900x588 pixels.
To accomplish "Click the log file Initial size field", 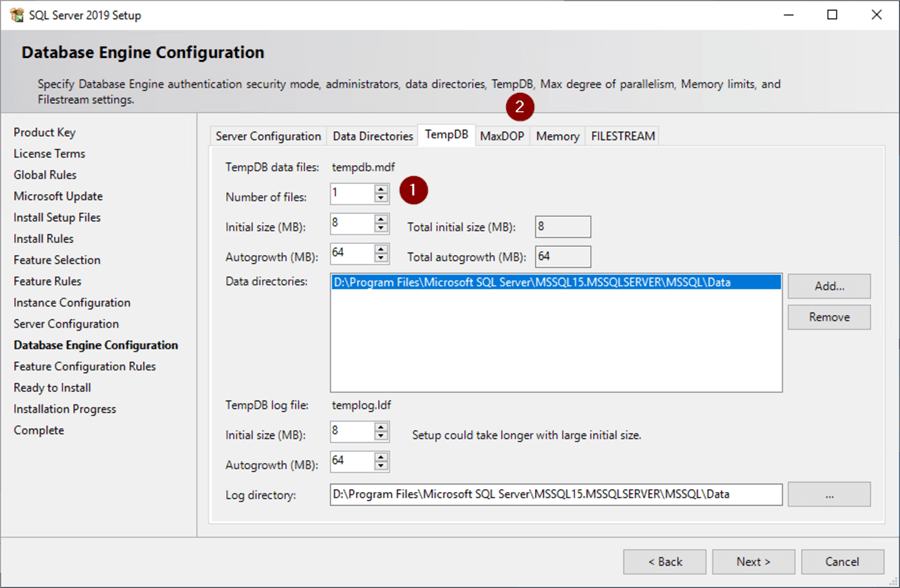I will pos(352,431).
